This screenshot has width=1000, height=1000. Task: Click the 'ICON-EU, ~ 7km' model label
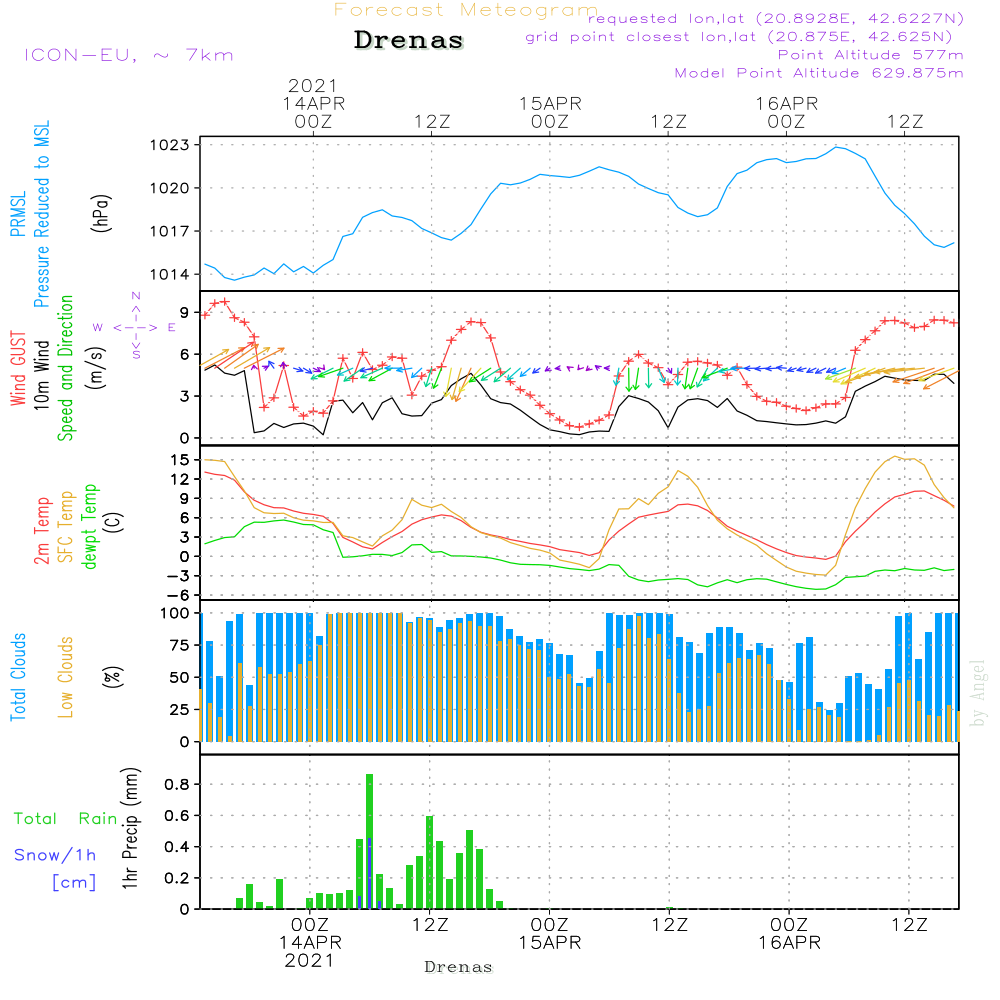pyautogui.click(x=129, y=55)
